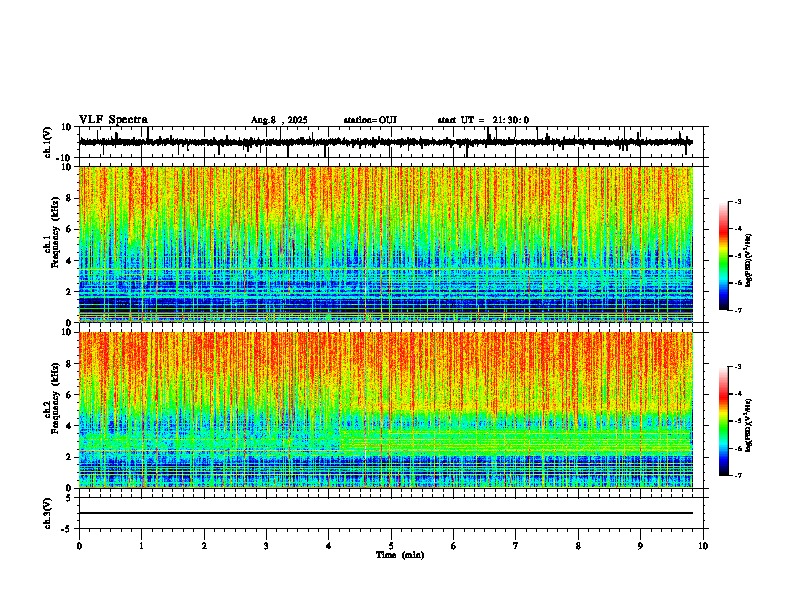792x612 pixels.
Task: Click the ch.1 voltage waveform trace
Action: click(x=385, y=142)
